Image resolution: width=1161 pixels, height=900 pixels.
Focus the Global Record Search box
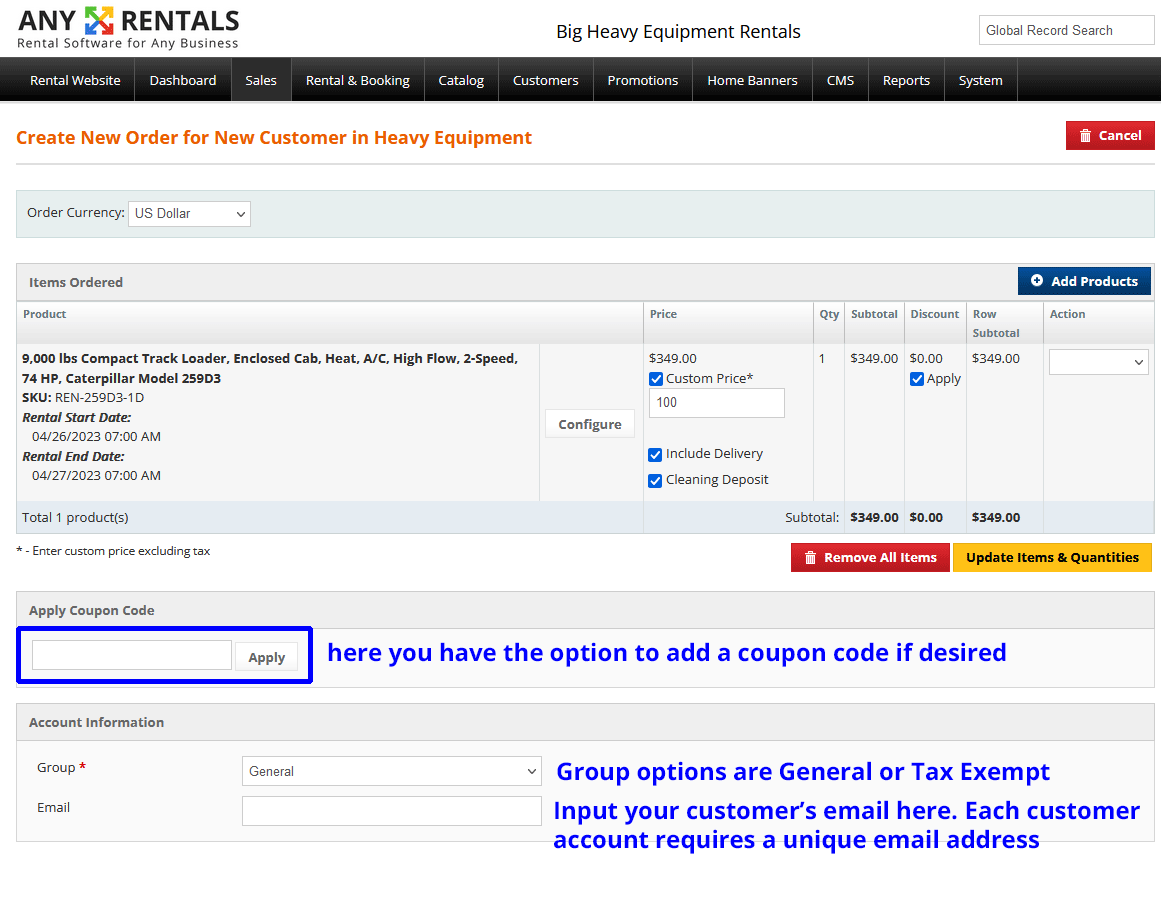pos(1066,30)
